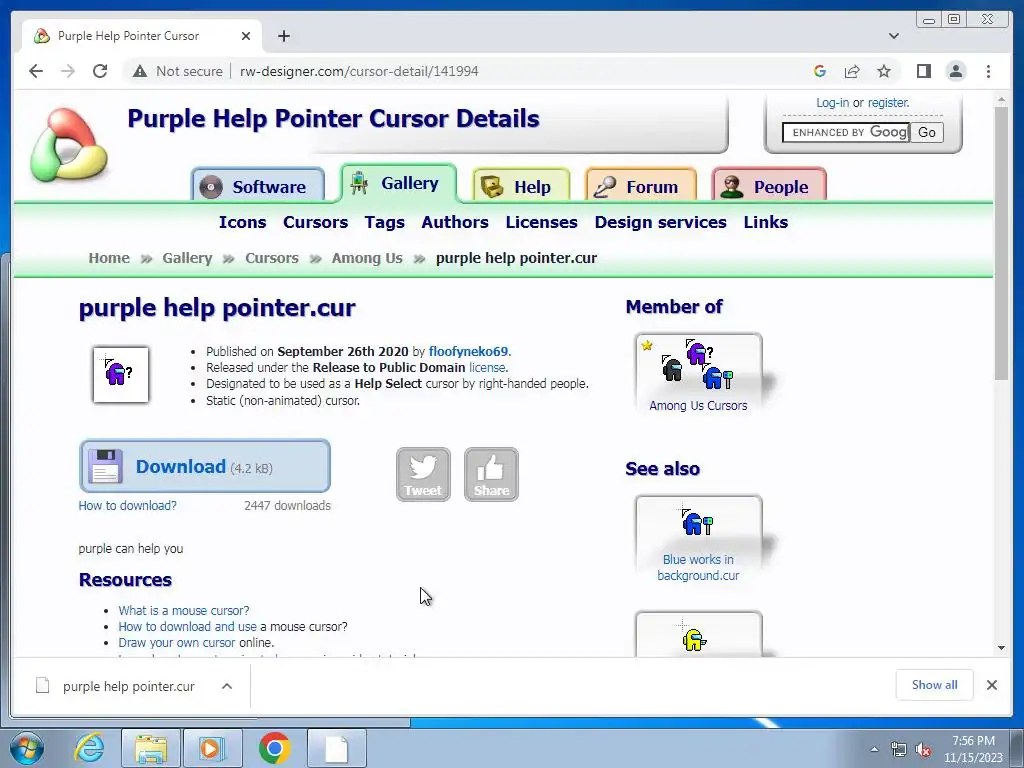Open a new browser tab

tap(283, 36)
